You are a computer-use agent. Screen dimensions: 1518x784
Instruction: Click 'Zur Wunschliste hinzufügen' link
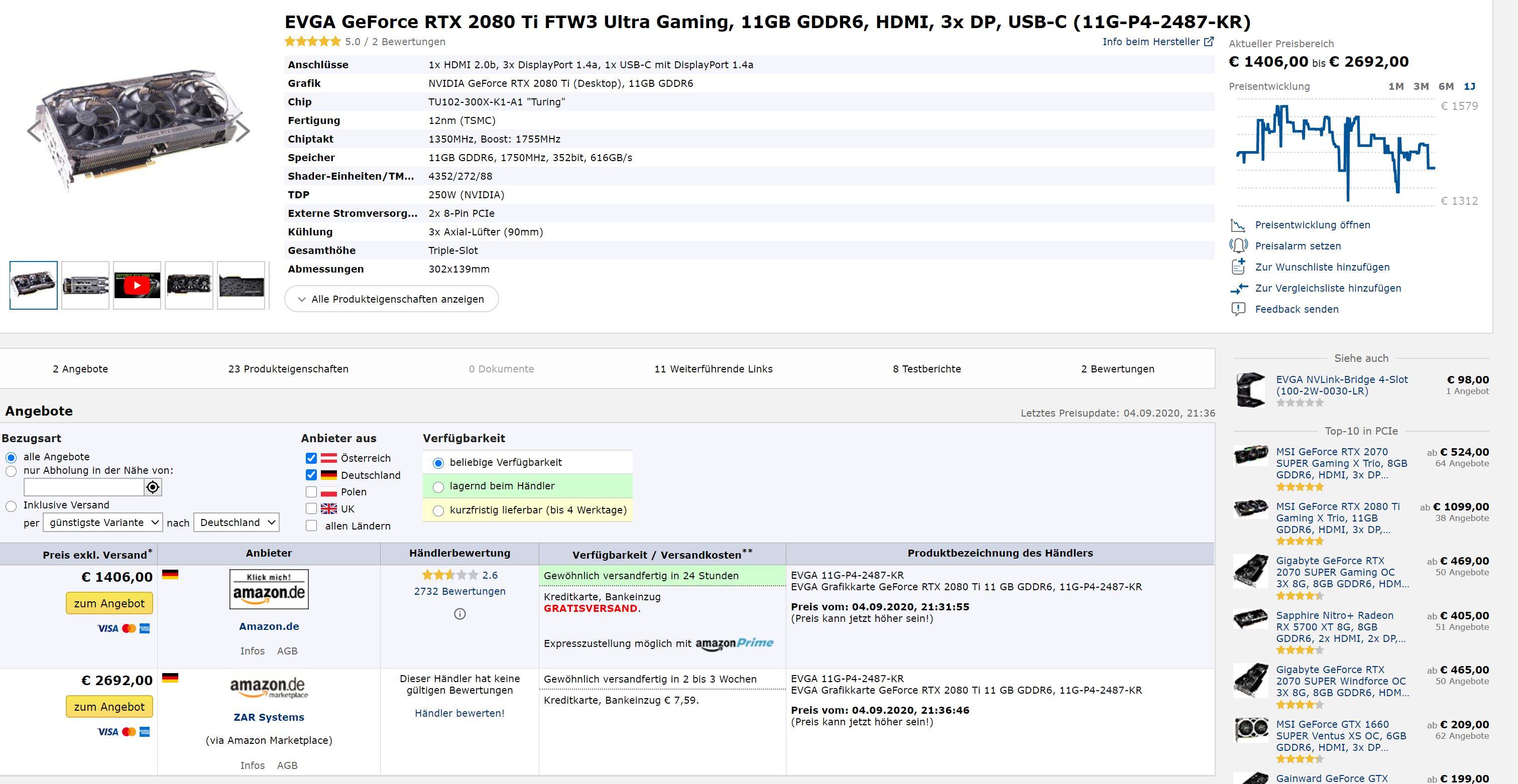pyautogui.click(x=1322, y=267)
